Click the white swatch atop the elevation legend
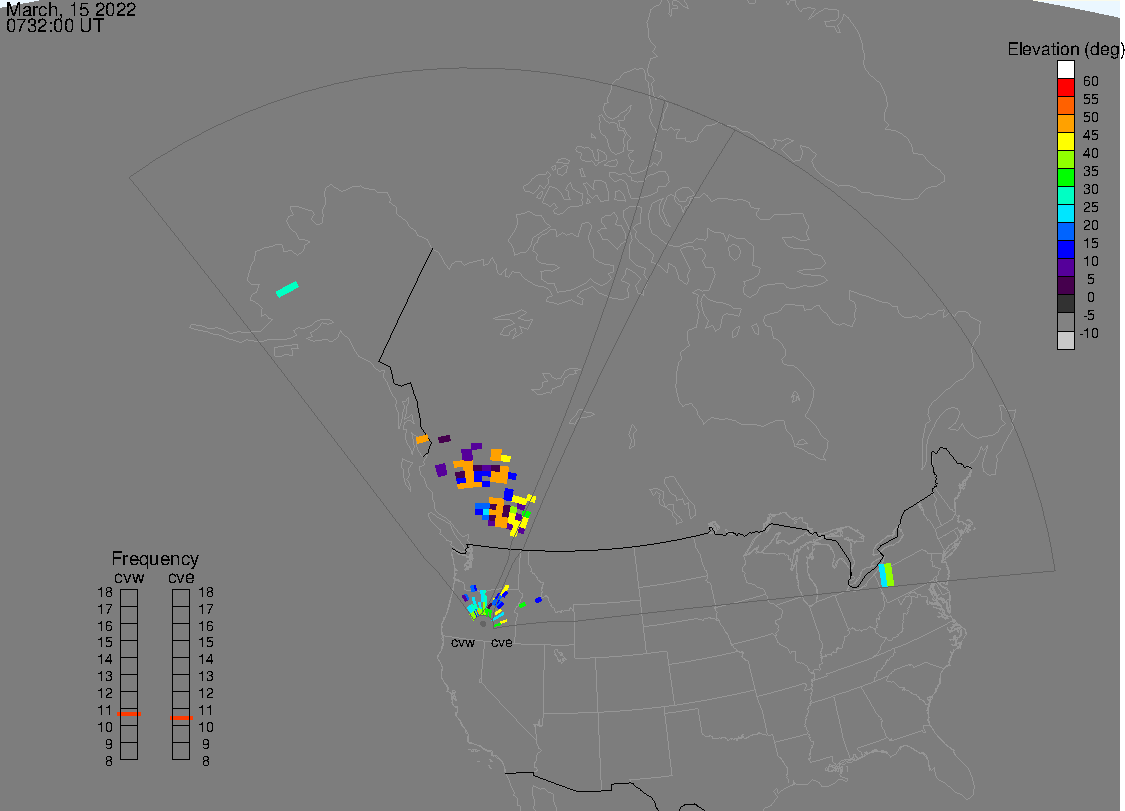 [1065, 70]
